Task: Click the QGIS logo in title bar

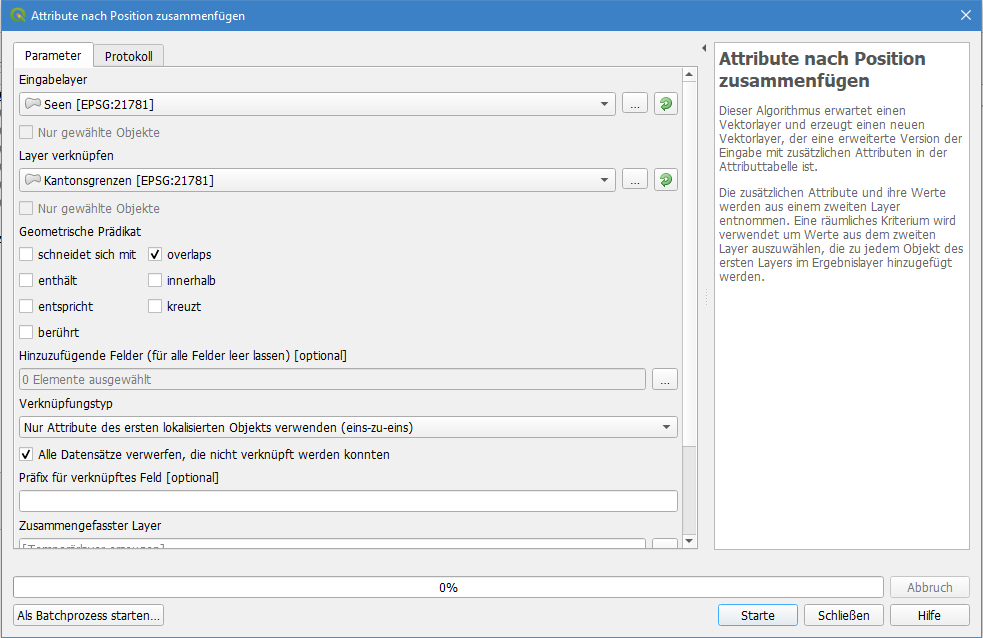Action: 17,16
